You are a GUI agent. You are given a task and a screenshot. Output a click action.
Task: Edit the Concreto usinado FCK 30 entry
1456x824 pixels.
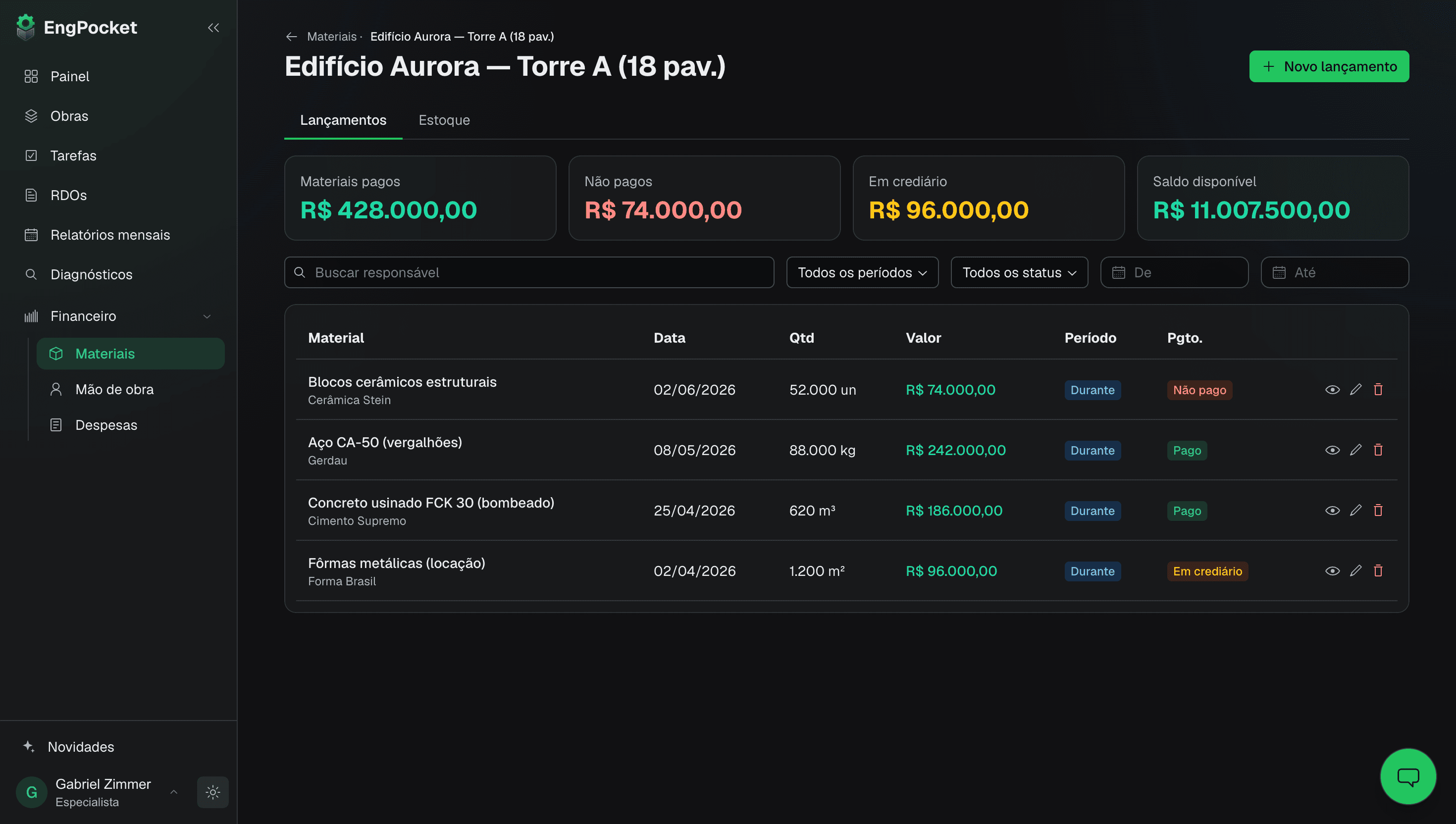(x=1356, y=511)
